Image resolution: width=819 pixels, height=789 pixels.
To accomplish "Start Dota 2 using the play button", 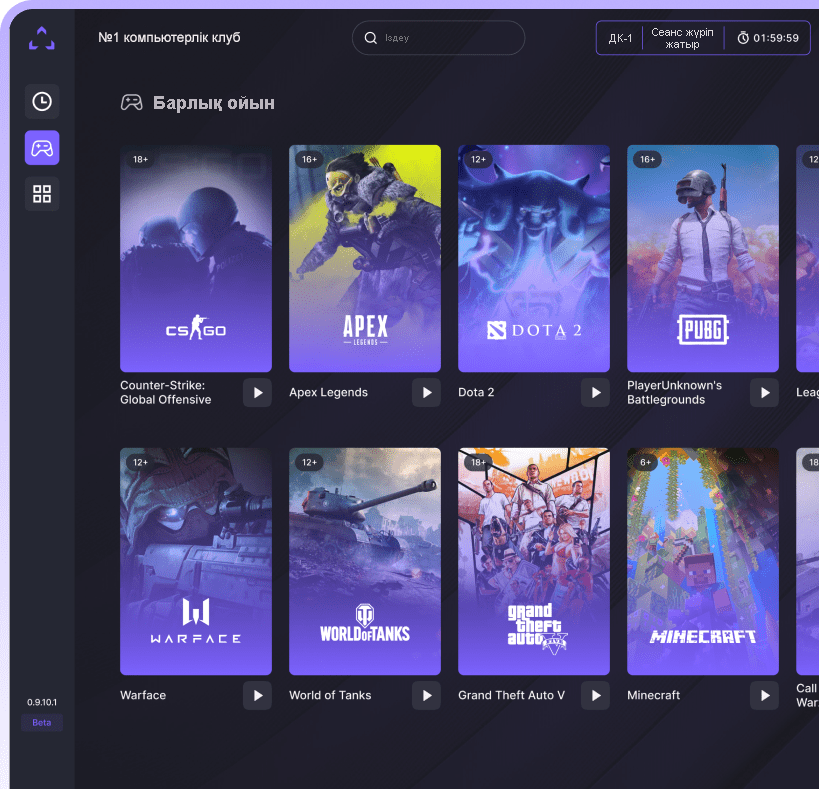I will 595,393.
